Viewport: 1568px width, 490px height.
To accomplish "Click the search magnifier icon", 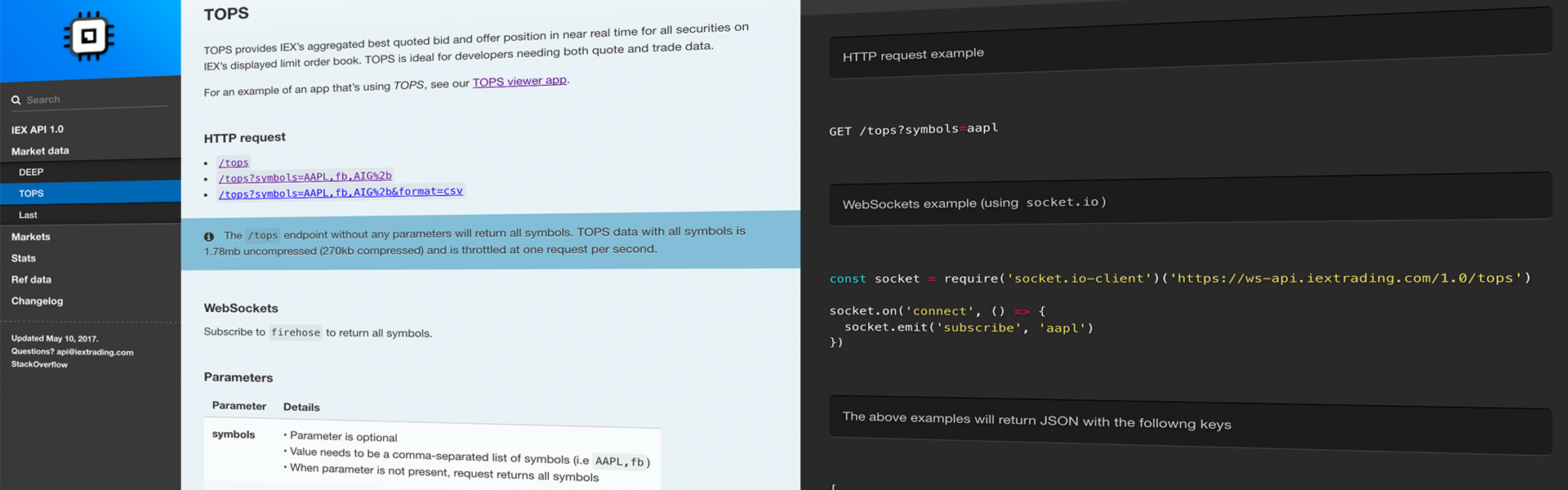I will point(16,100).
